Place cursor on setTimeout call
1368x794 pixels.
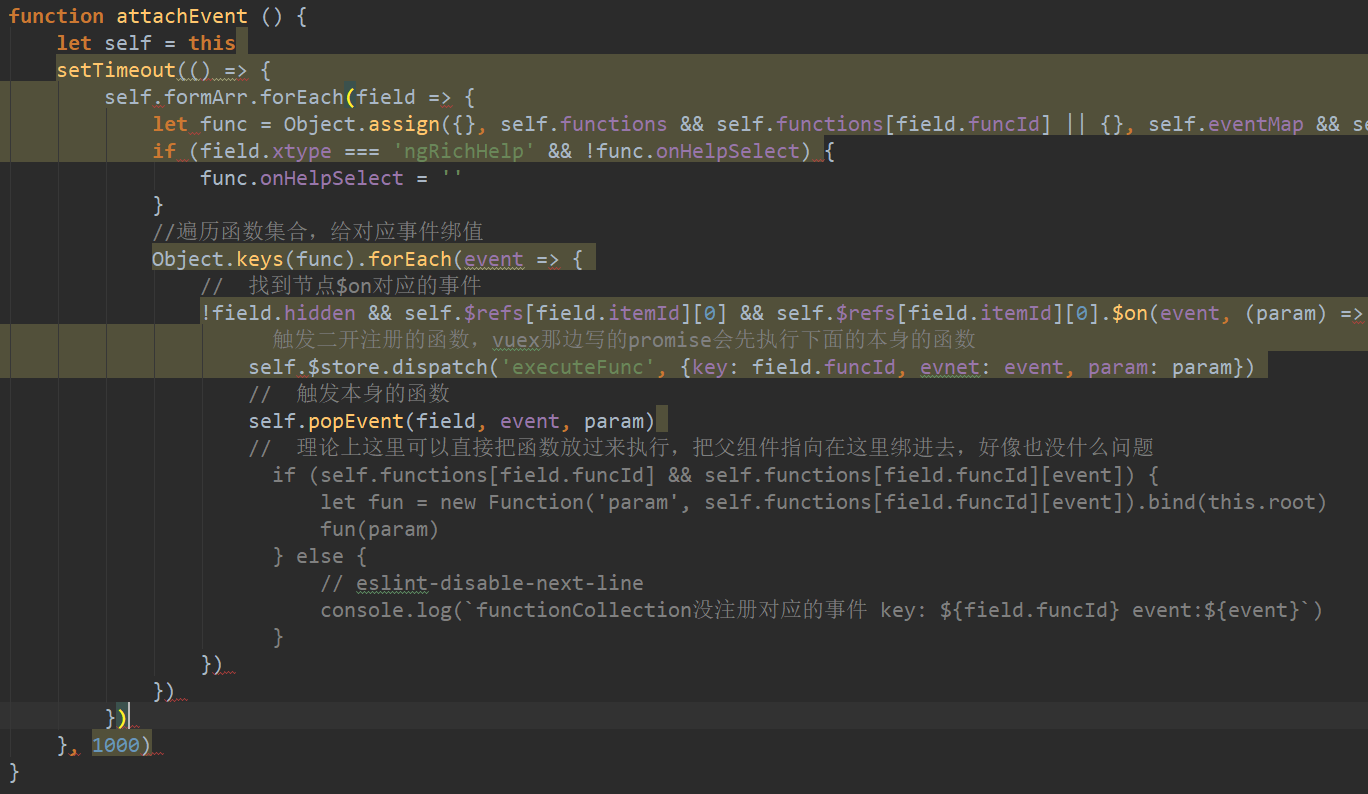coord(116,70)
